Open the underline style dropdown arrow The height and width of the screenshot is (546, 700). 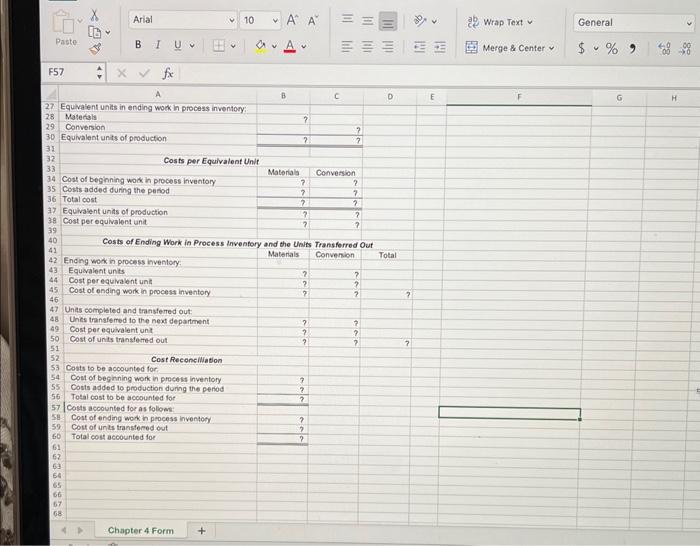tap(192, 46)
